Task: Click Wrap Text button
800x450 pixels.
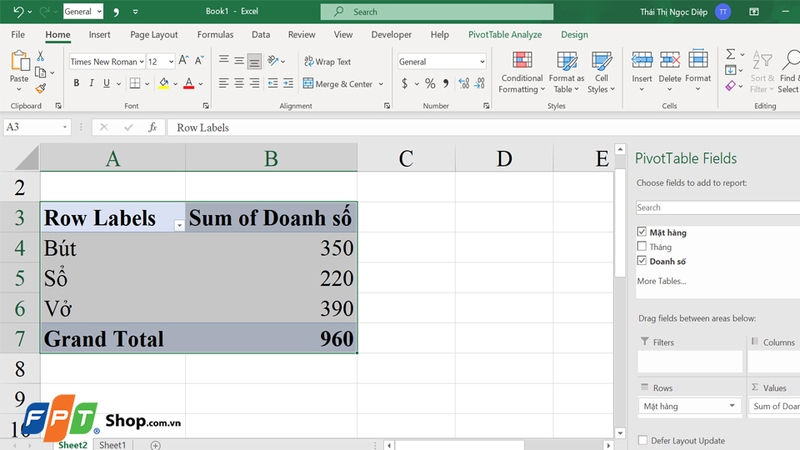Action: click(x=327, y=61)
